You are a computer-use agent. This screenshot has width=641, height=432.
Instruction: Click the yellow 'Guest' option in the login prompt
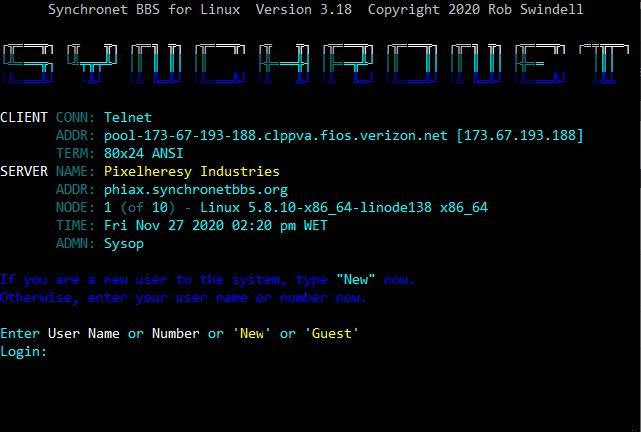click(332, 334)
